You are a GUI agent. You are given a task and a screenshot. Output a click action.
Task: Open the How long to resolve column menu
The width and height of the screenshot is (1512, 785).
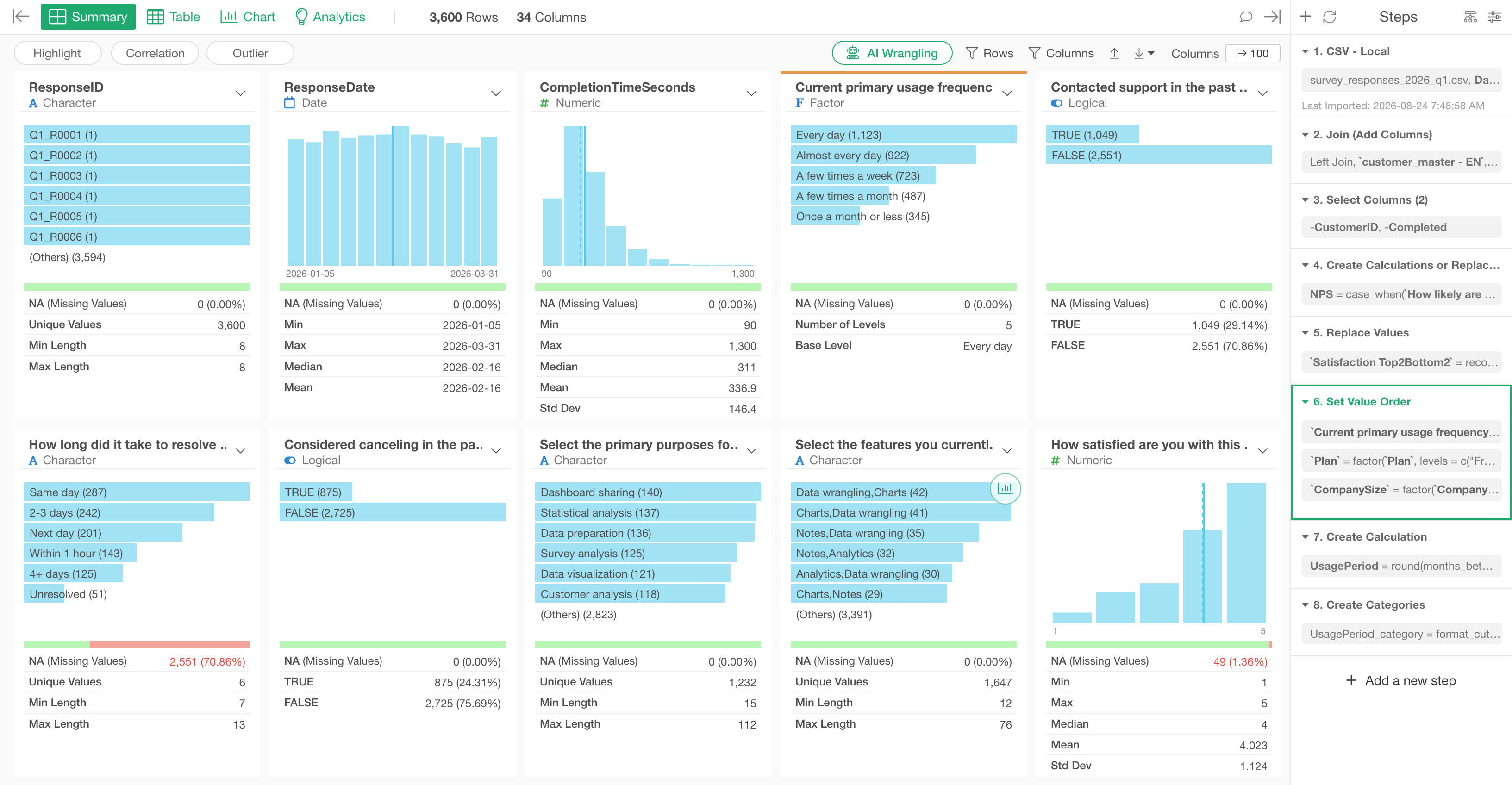coord(240,450)
